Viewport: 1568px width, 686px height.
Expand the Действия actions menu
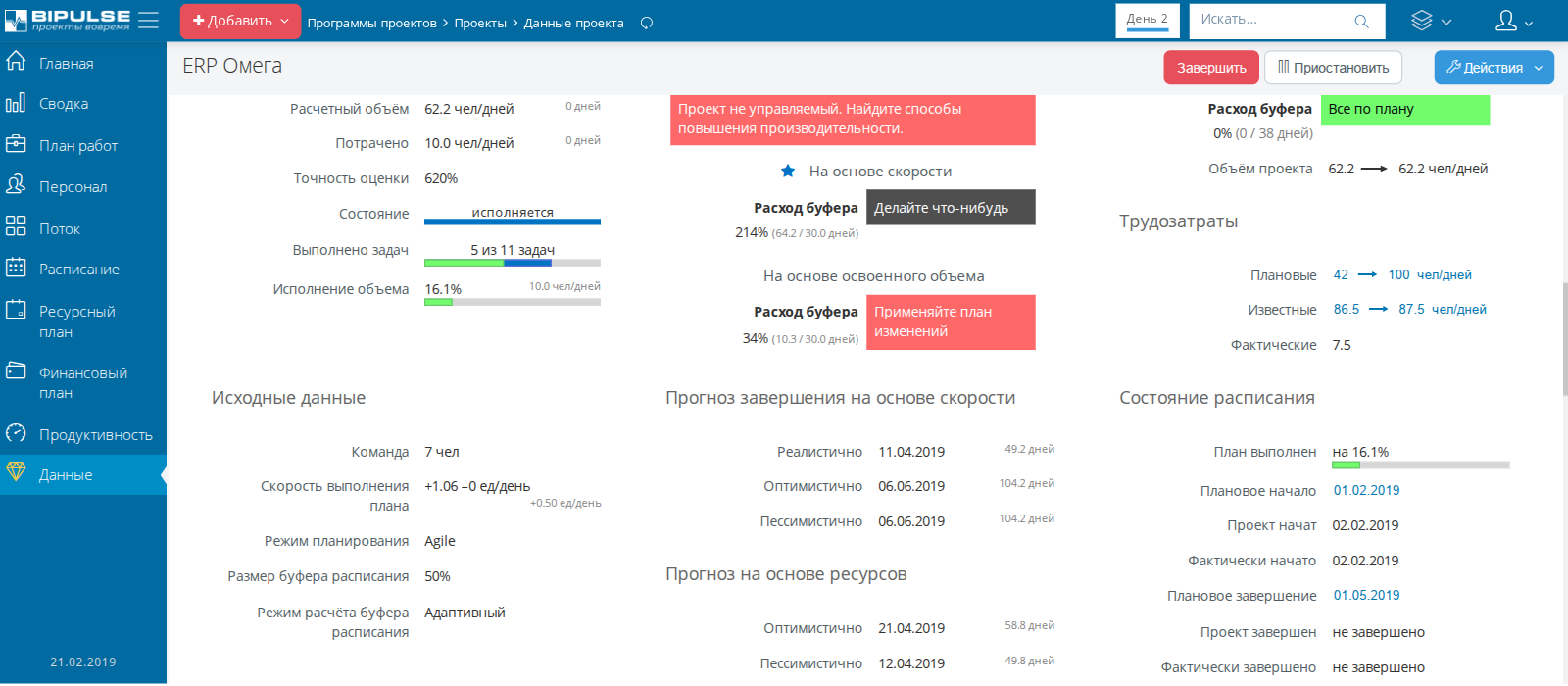tap(1494, 68)
